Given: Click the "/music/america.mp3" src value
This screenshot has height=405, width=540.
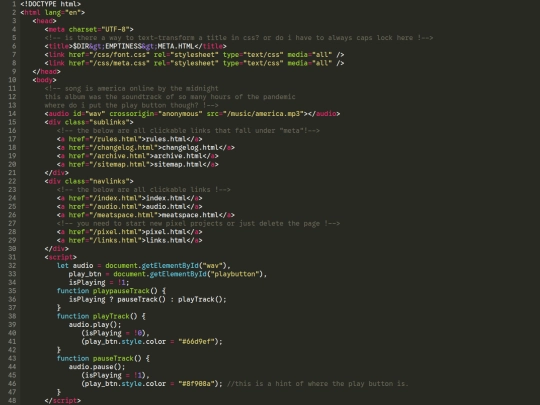Looking at the screenshot, I should (265, 114).
